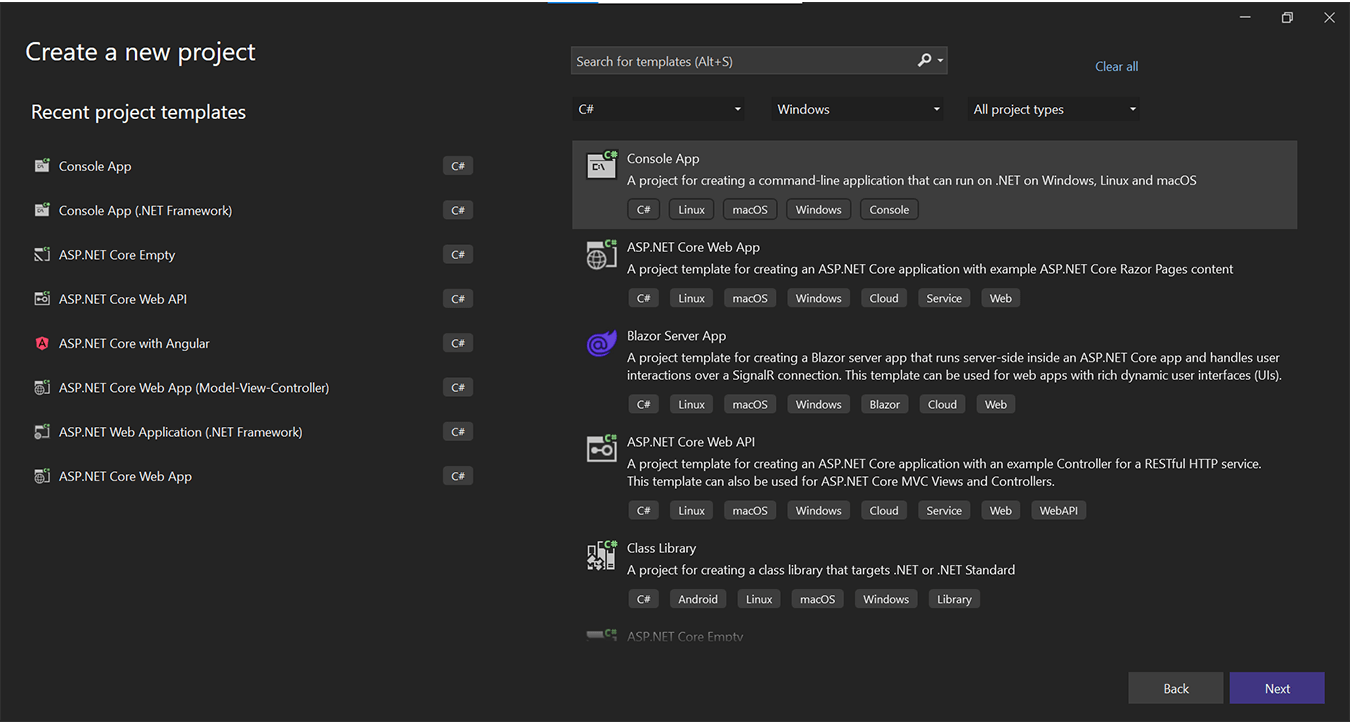Select the Class Library template title
Screen dimensions: 1350x724
pos(661,548)
